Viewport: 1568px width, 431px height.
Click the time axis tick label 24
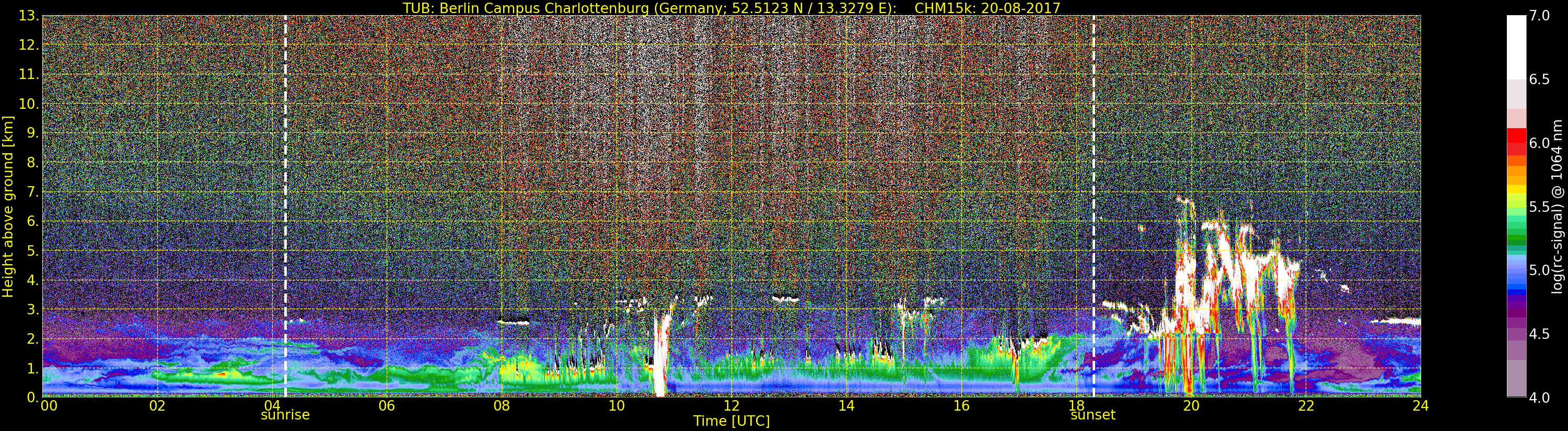tap(1421, 406)
